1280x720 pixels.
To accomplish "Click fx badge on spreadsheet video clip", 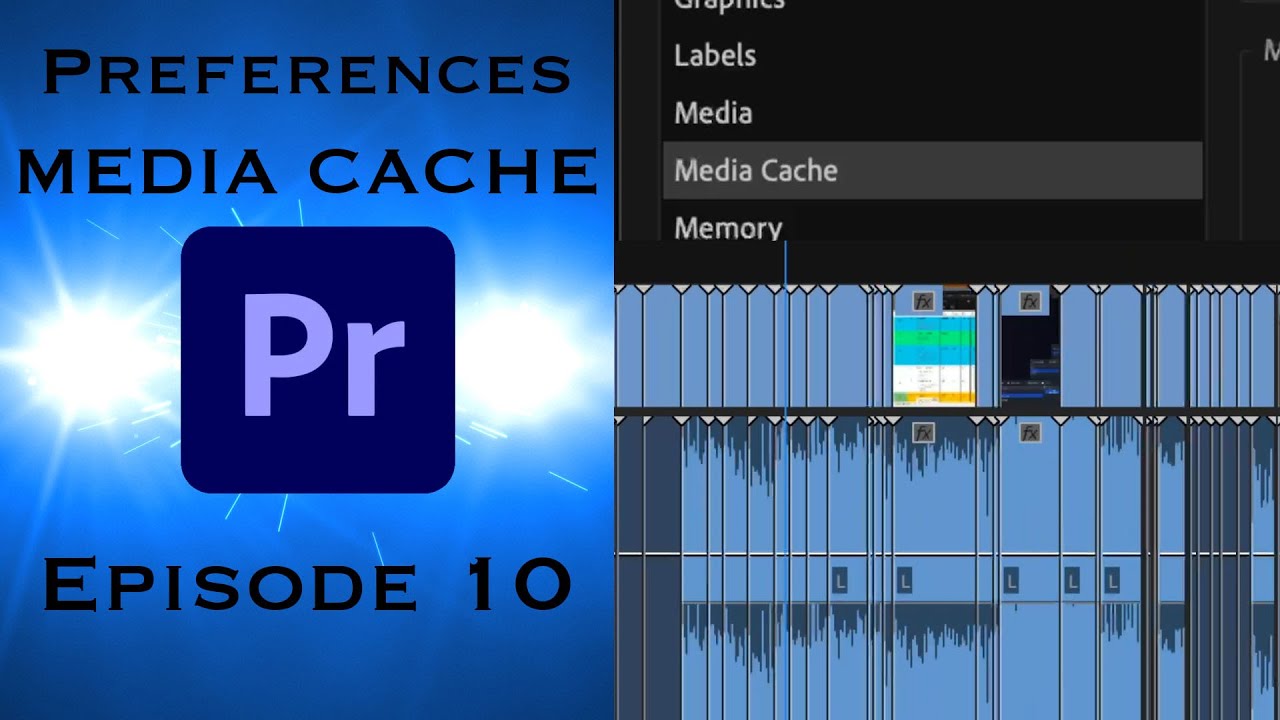I will pyautogui.click(x=923, y=301).
